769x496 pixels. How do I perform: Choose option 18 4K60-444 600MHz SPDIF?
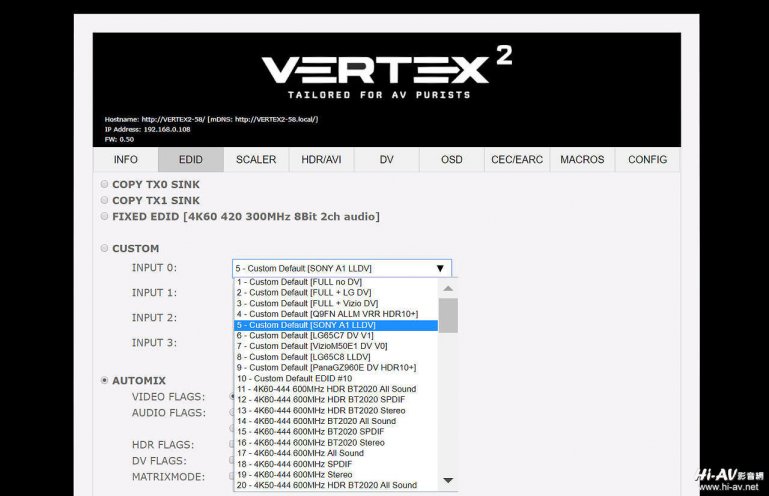336,464
